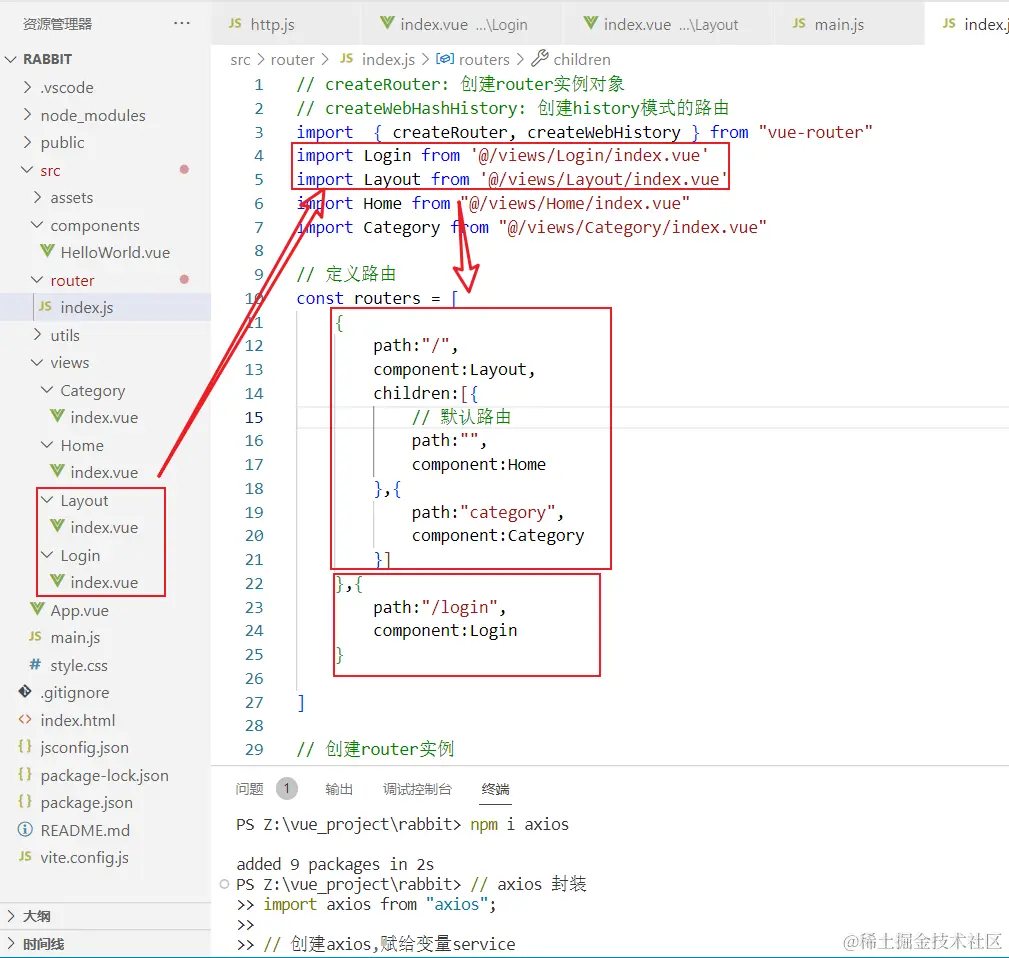The image size is (1009, 958).
Task: Click the router breadcrumb segment
Action: 292,59
